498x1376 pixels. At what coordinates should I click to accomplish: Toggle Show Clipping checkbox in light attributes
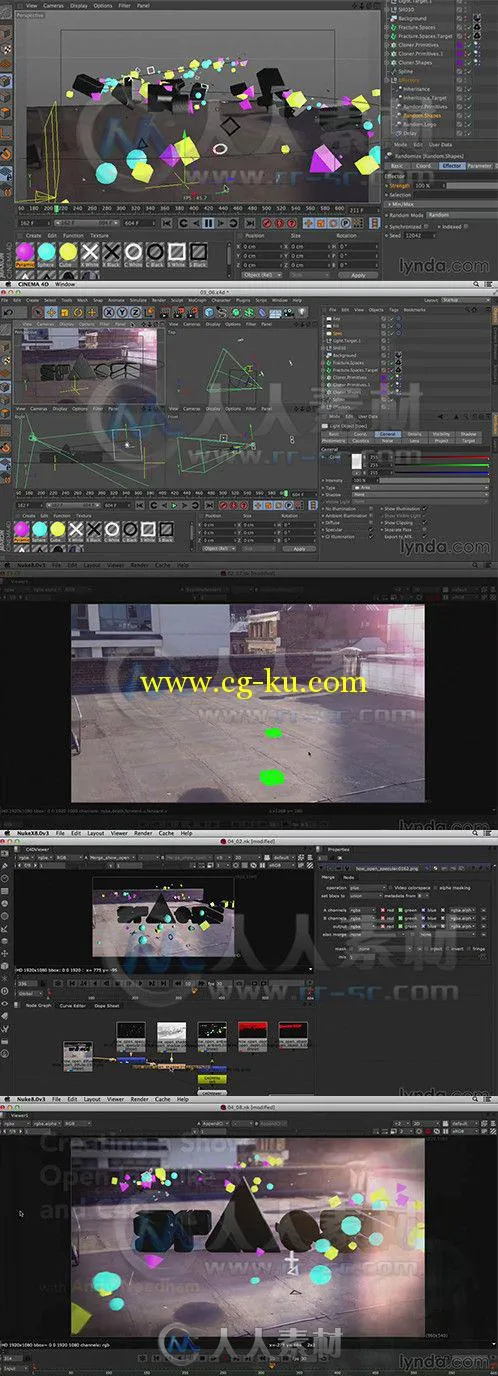(x=424, y=522)
